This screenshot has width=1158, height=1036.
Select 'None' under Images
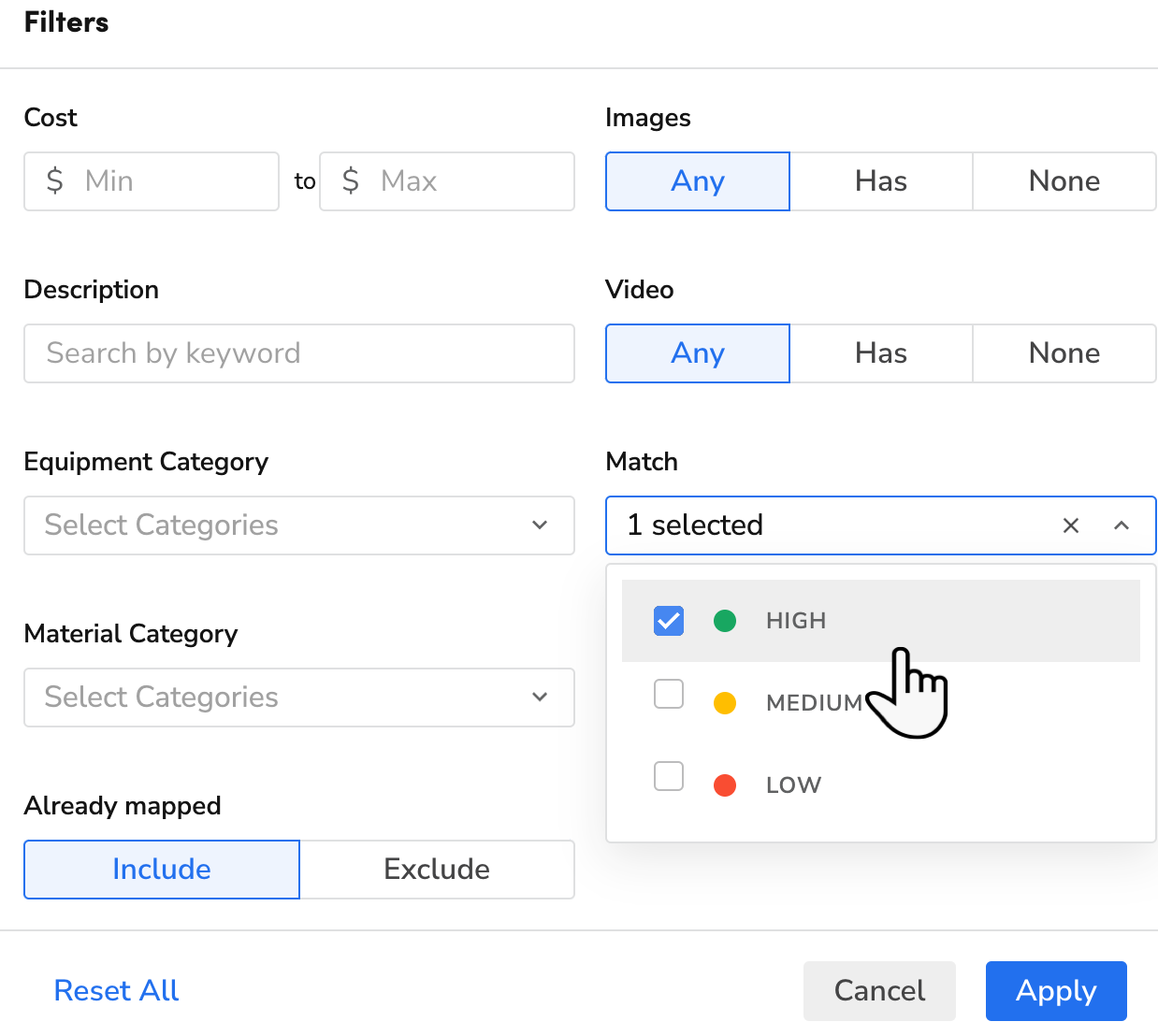pos(1064,181)
